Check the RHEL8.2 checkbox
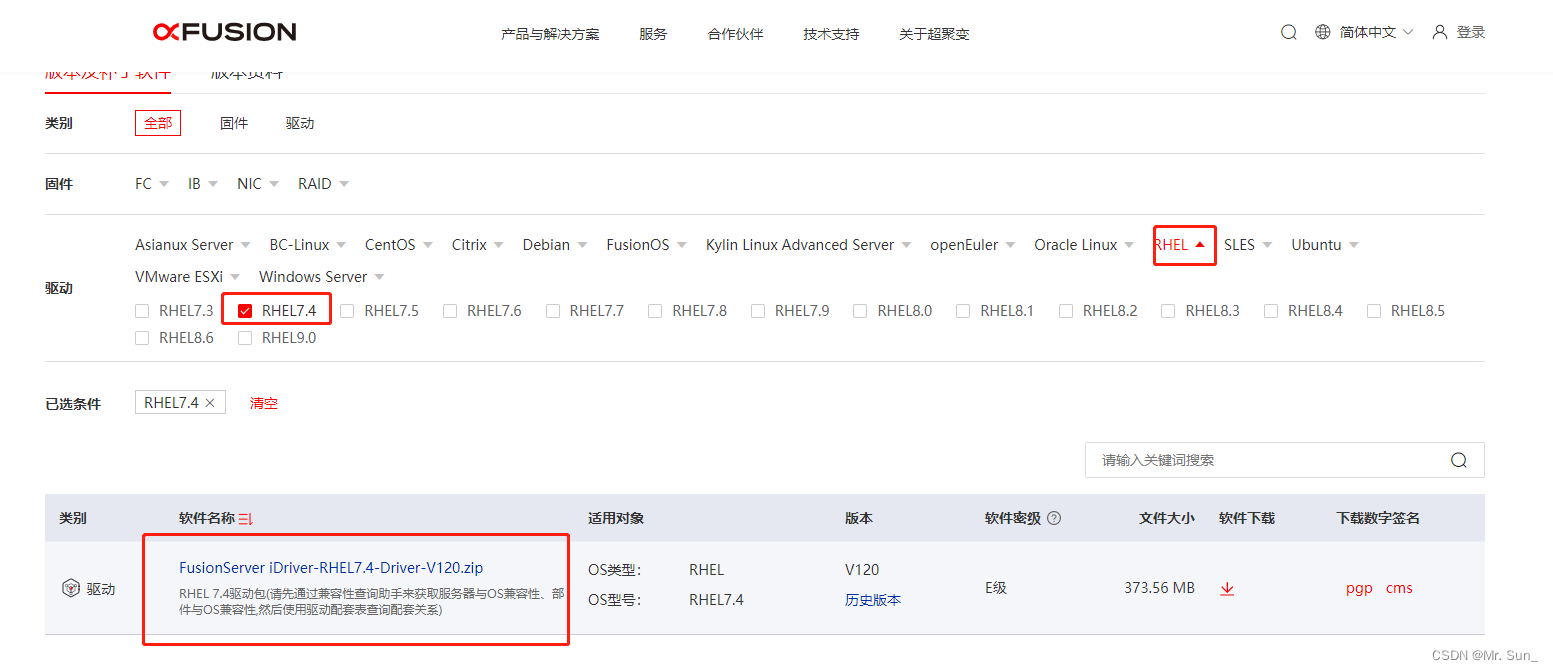The width and height of the screenshot is (1553, 671). pos(1066,311)
